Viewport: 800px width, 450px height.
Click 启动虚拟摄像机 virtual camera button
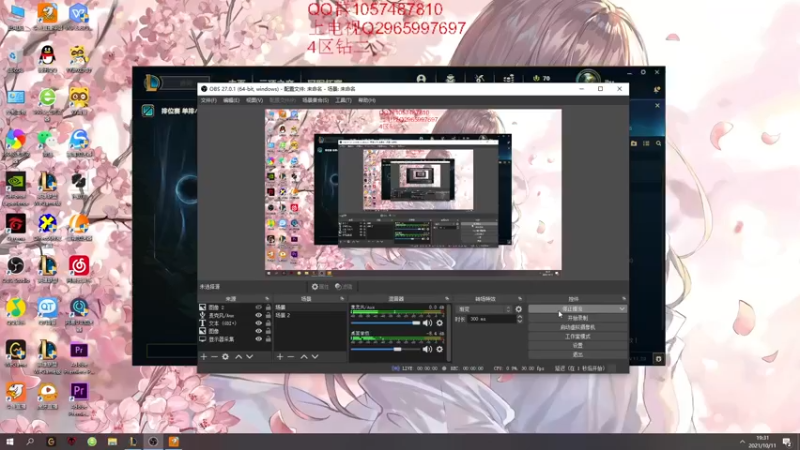point(578,327)
